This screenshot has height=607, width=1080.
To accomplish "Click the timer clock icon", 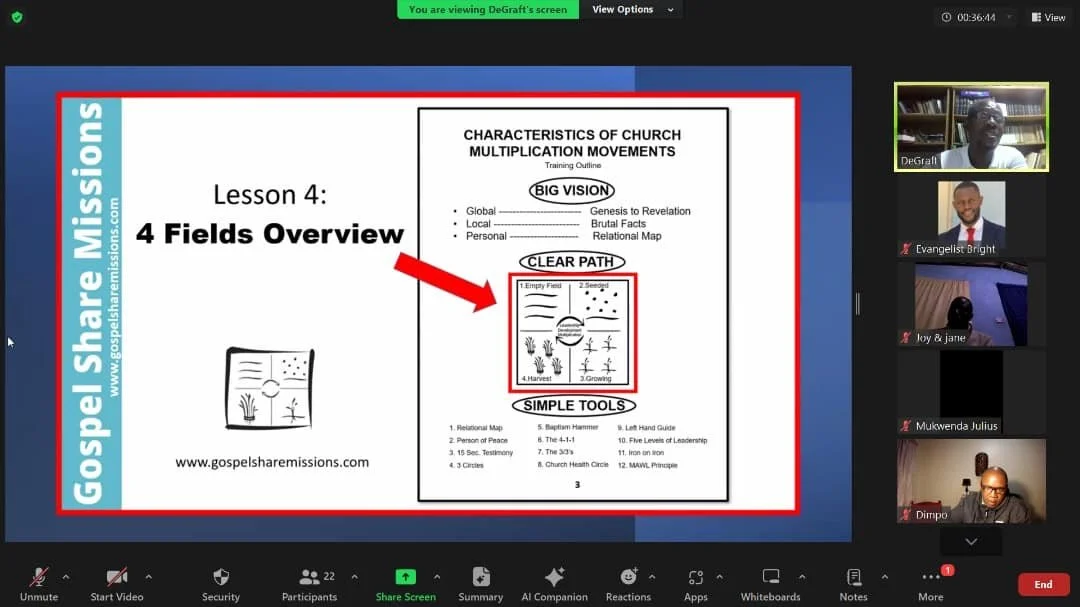I will [x=946, y=17].
